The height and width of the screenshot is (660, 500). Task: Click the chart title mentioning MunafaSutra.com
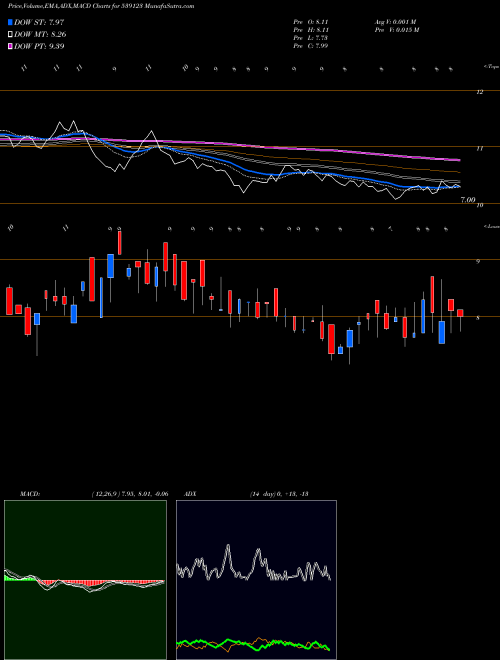(x=101, y=6)
